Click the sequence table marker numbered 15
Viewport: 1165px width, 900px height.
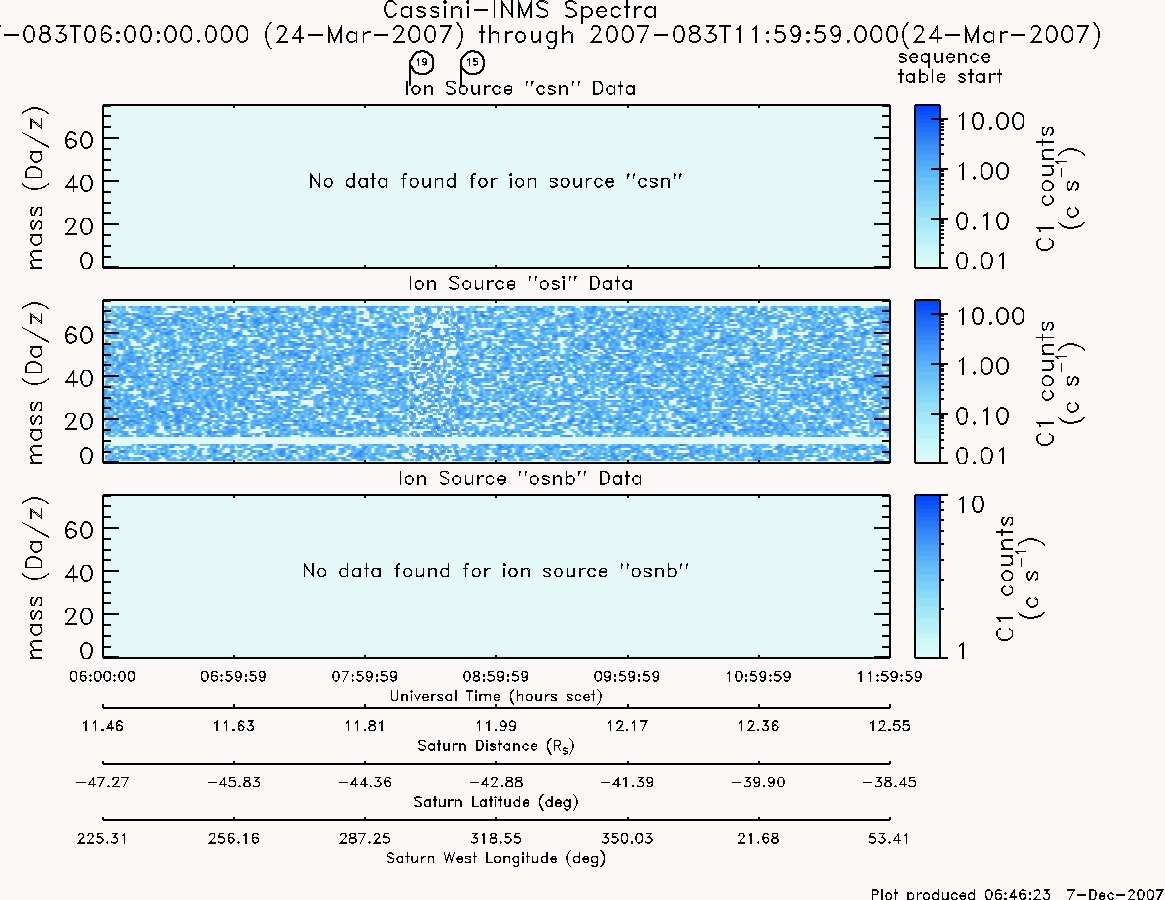473,62
